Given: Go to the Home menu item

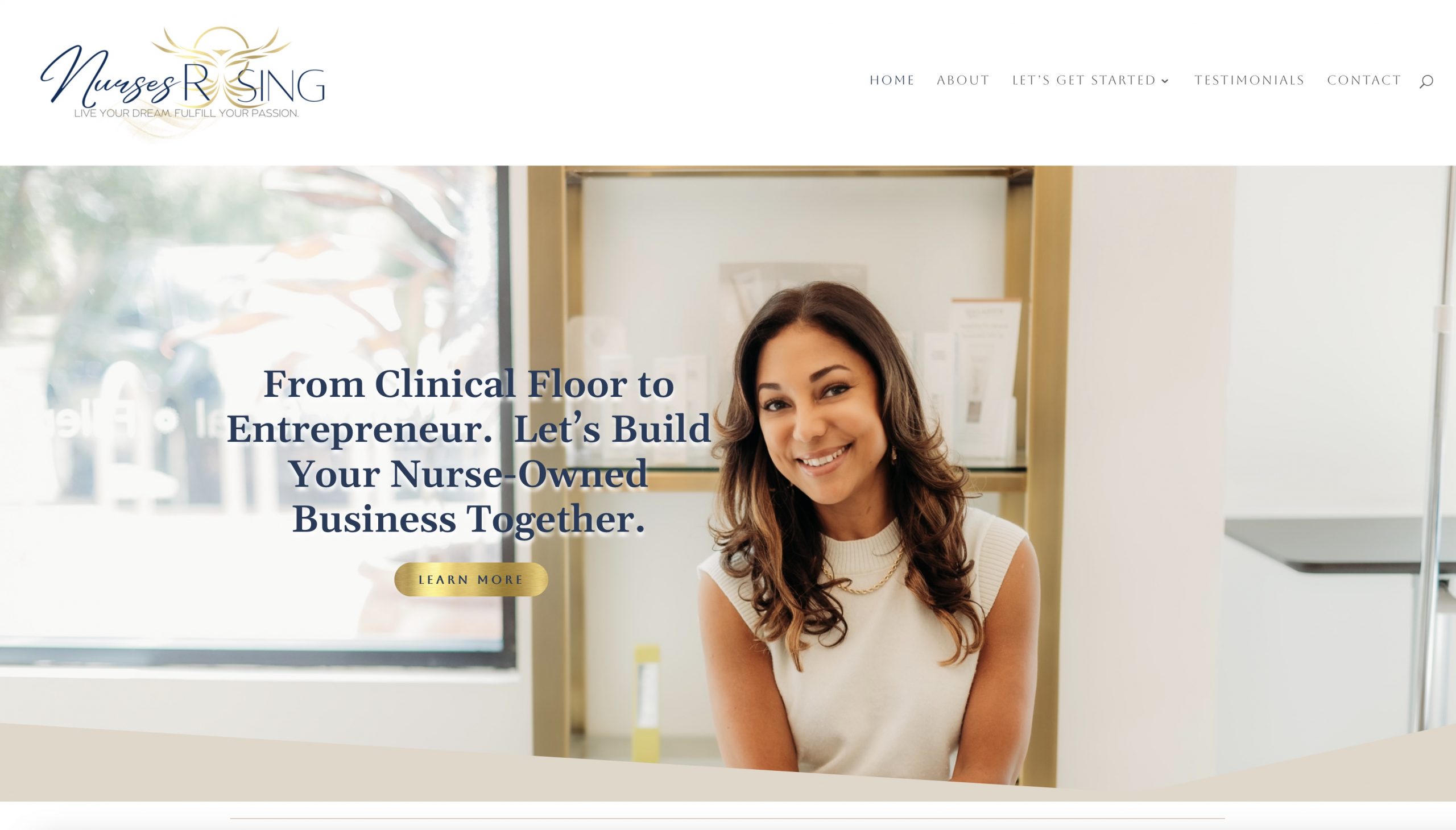Looking at the screenshot, I should (892, 80).
